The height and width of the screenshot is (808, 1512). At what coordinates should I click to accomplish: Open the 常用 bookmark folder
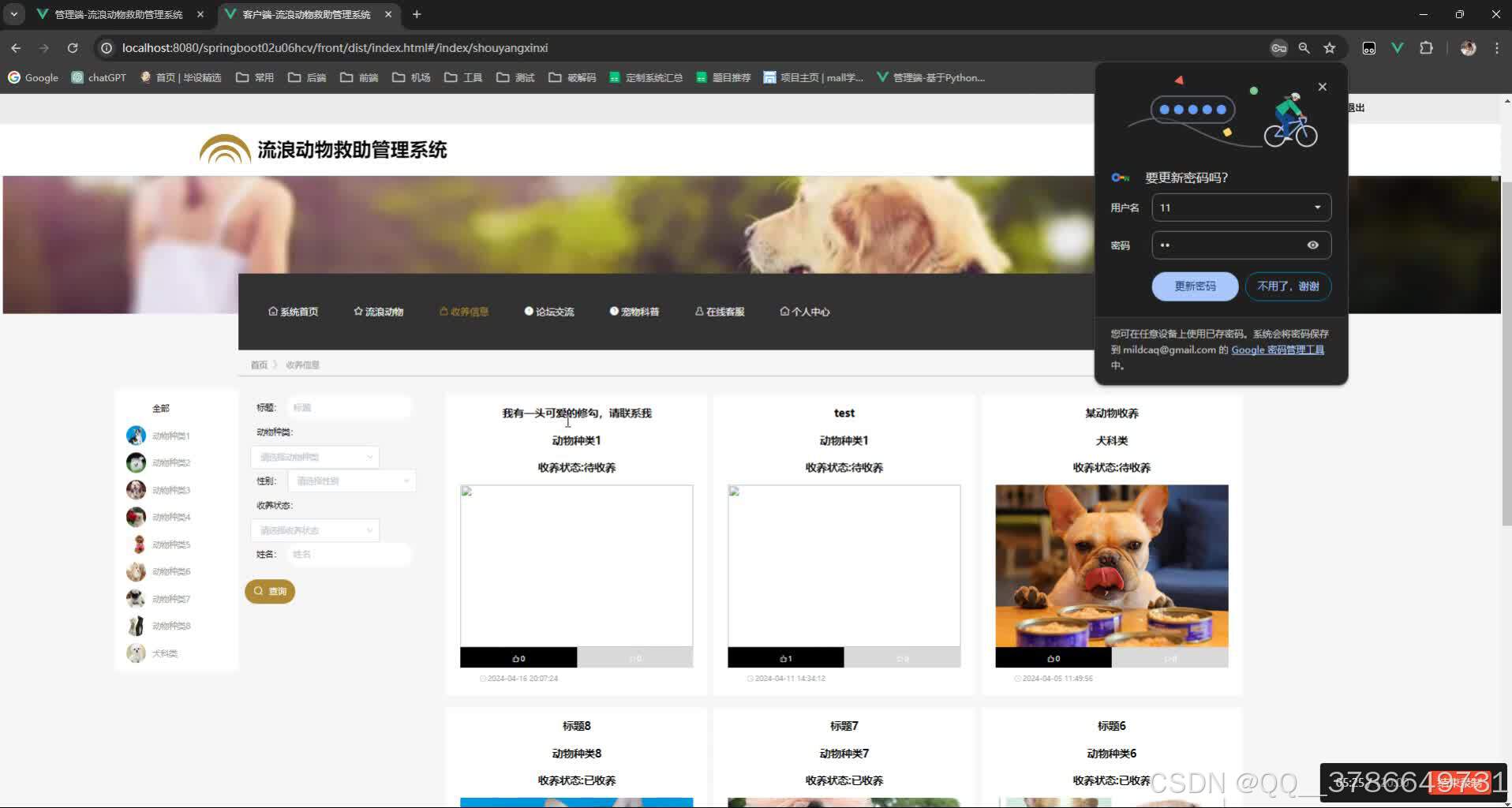pyautogui.click(x=255, y=77)
